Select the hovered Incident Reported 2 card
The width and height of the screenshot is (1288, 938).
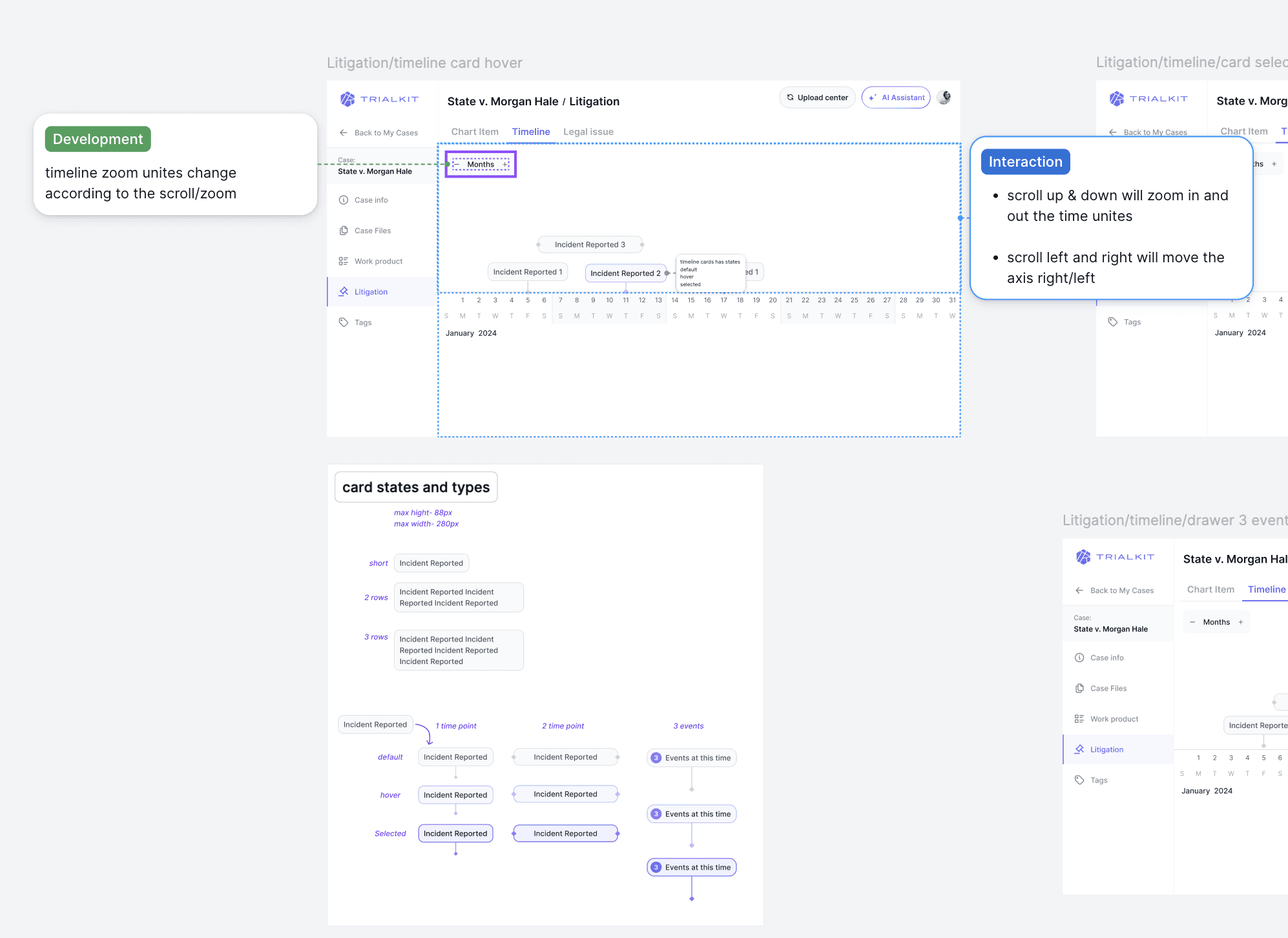[x=625, y=273]
